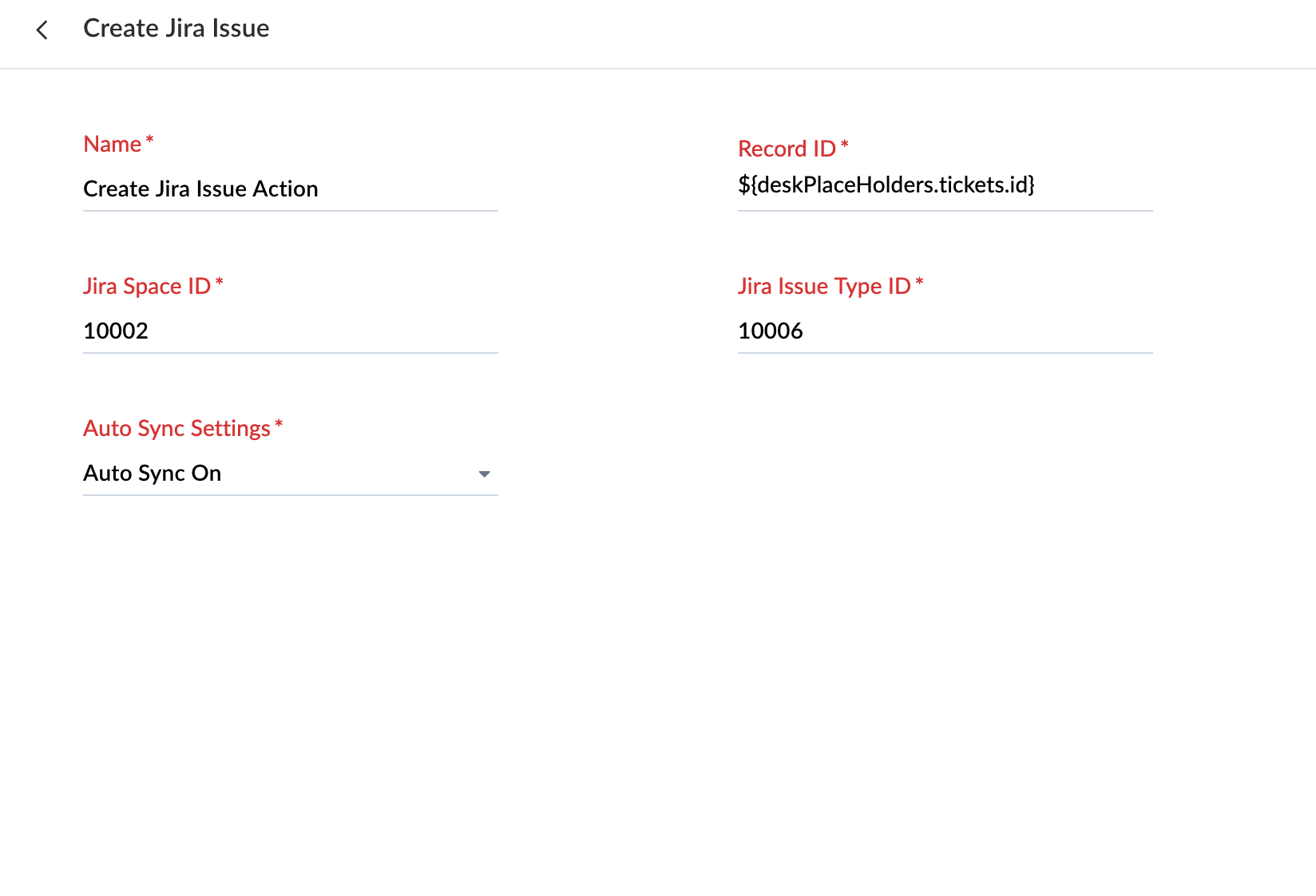Click the back arrow icon

coord(42,30)
